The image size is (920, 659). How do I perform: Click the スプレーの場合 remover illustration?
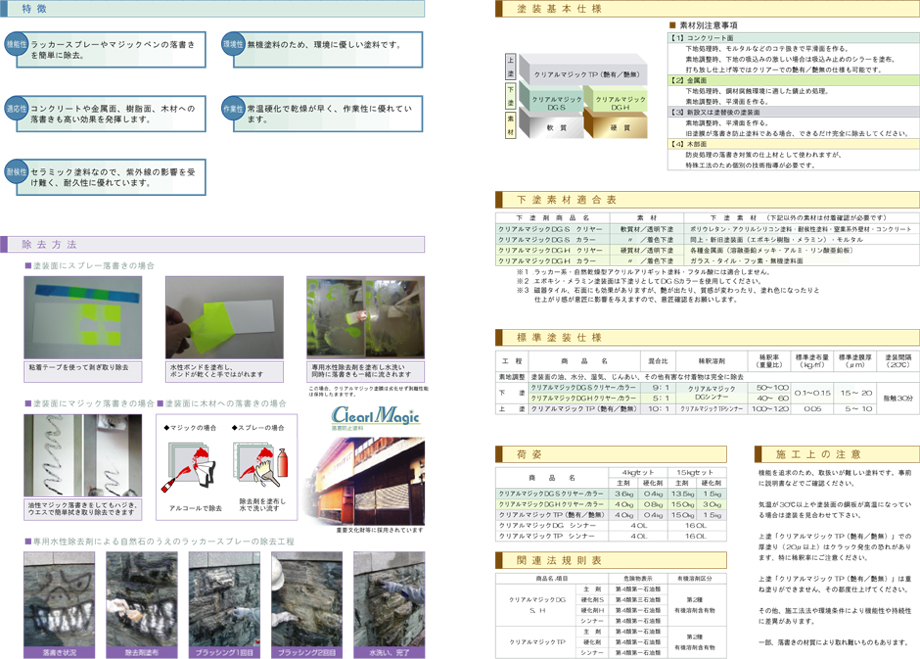pos(261,467)
